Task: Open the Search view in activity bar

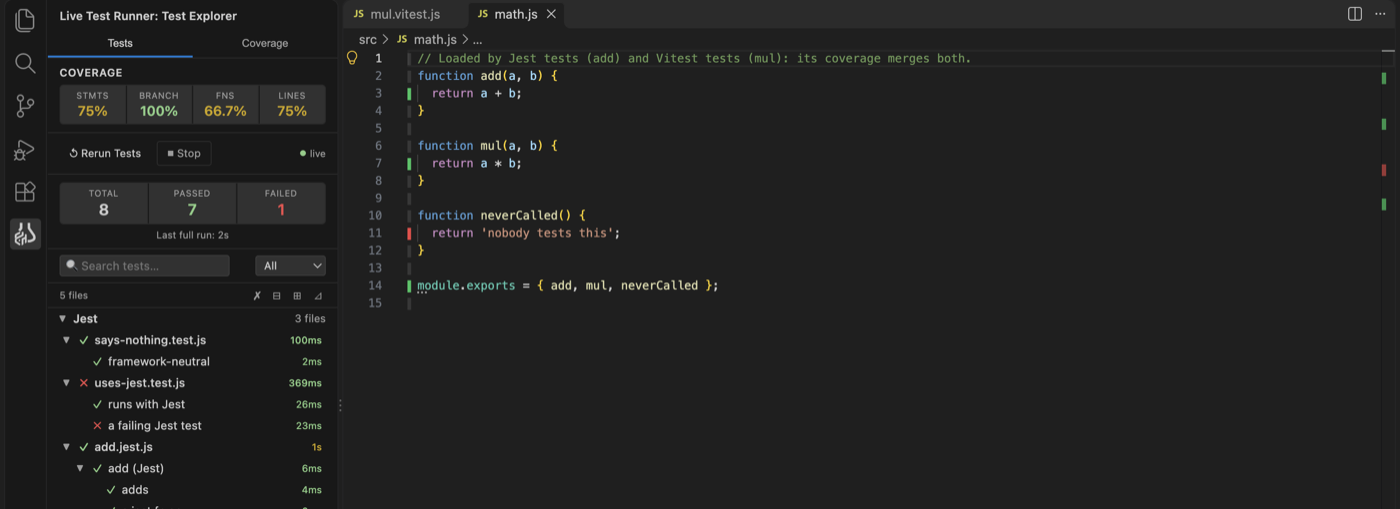Action: 25,63
